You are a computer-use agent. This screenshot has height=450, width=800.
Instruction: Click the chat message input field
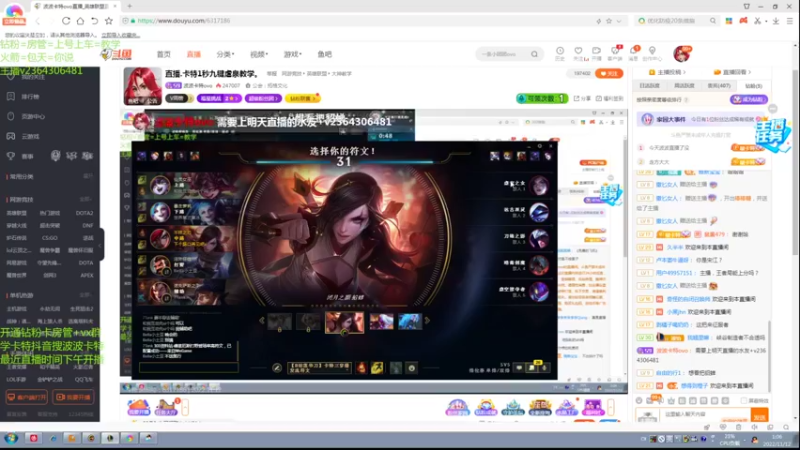click(x=703, y=414)
